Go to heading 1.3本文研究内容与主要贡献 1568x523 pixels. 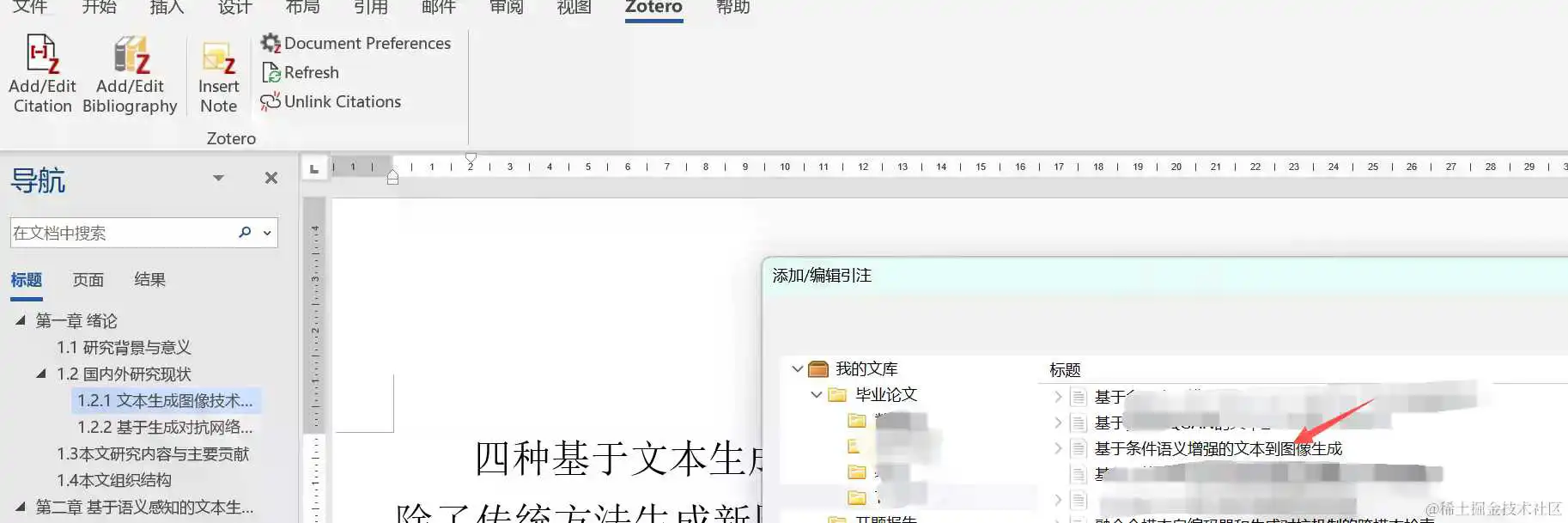(x=153, y=453)
